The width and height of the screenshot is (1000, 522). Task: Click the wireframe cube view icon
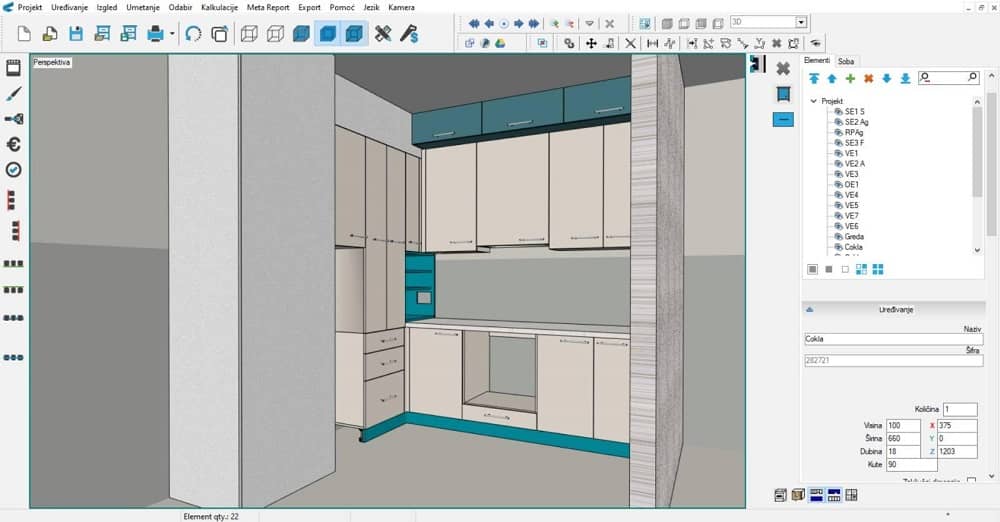point(249,34)
